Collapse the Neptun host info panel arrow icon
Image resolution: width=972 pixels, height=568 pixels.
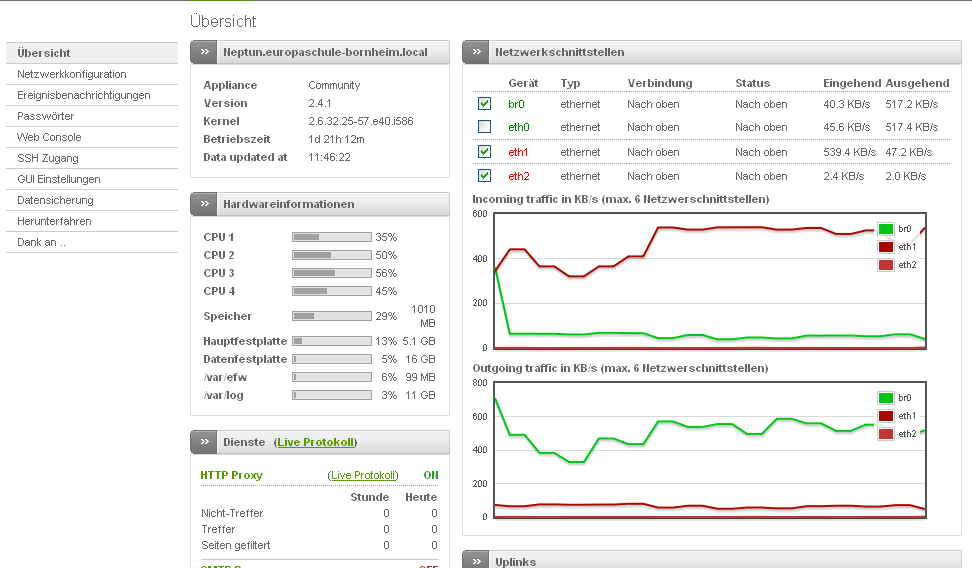pyautogui.click(x=203, y=52)
